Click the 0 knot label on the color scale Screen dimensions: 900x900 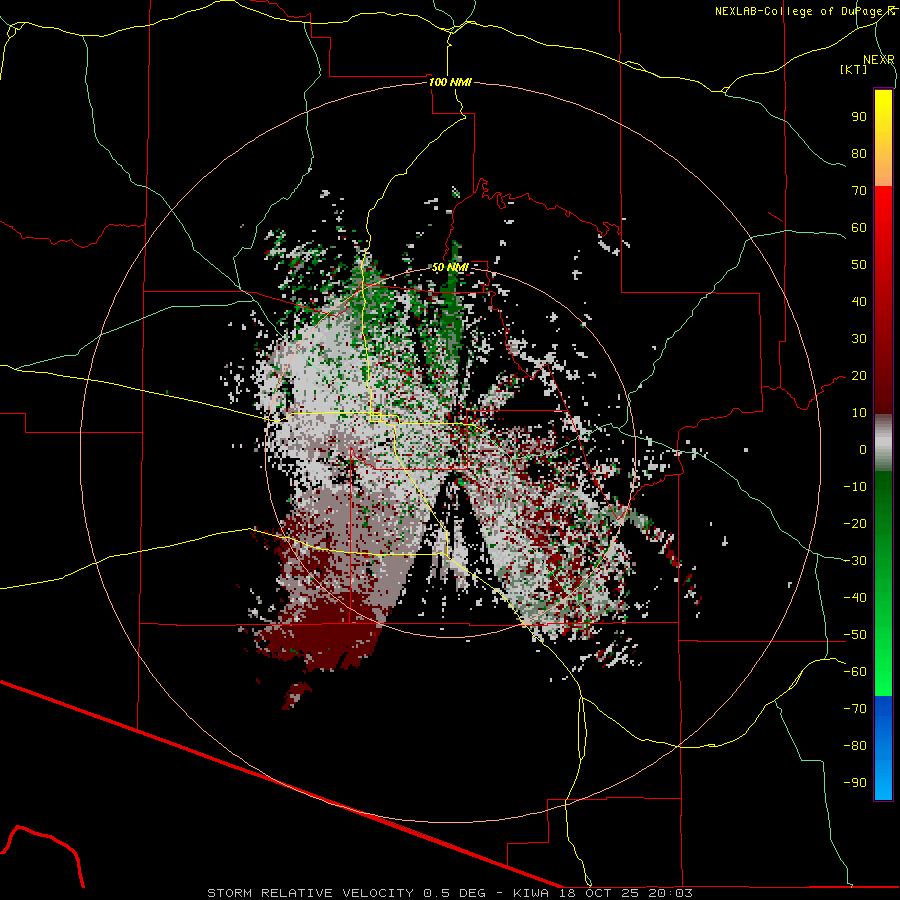(863, 449)
